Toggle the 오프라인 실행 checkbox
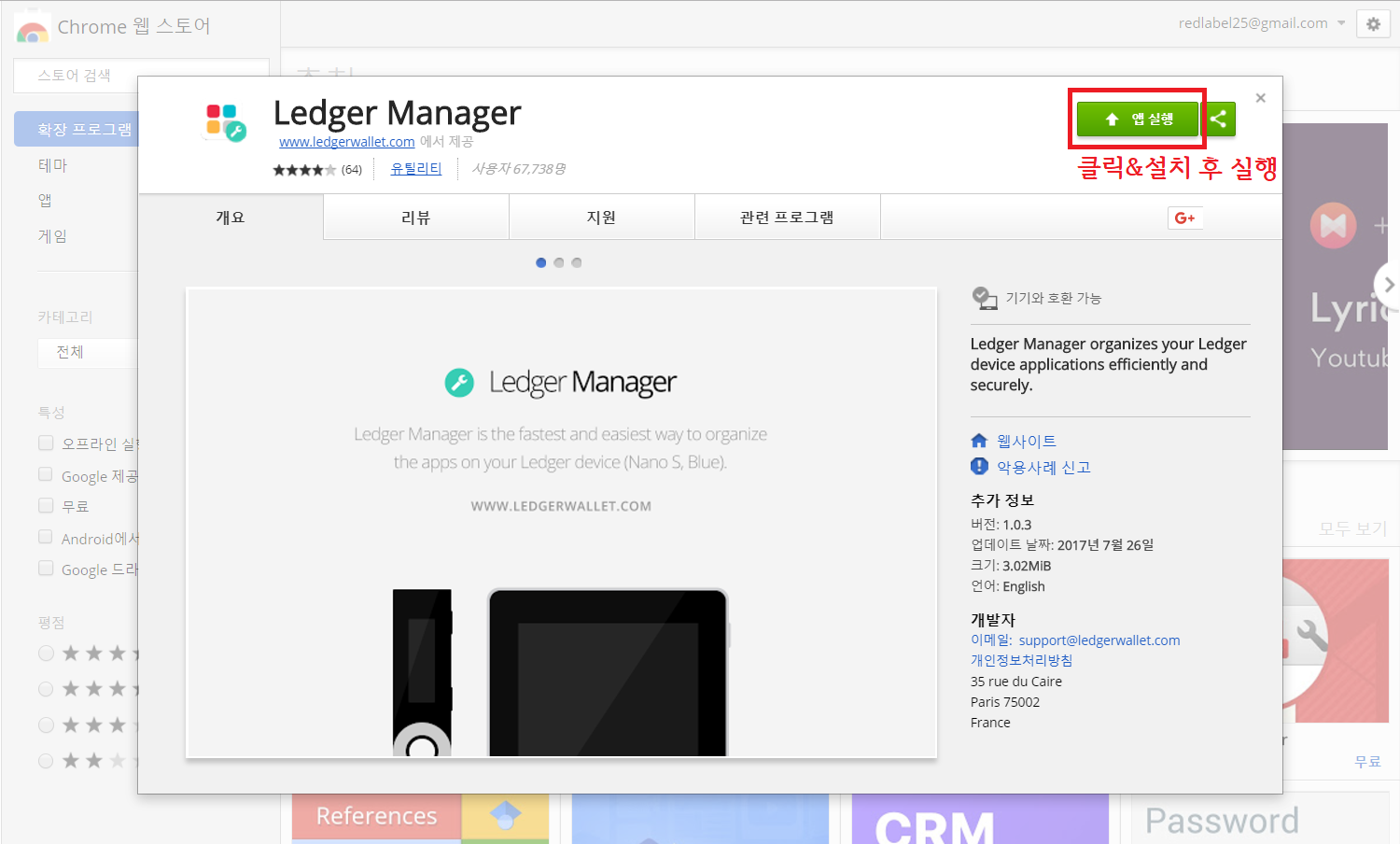 click(x=46, y=443)
